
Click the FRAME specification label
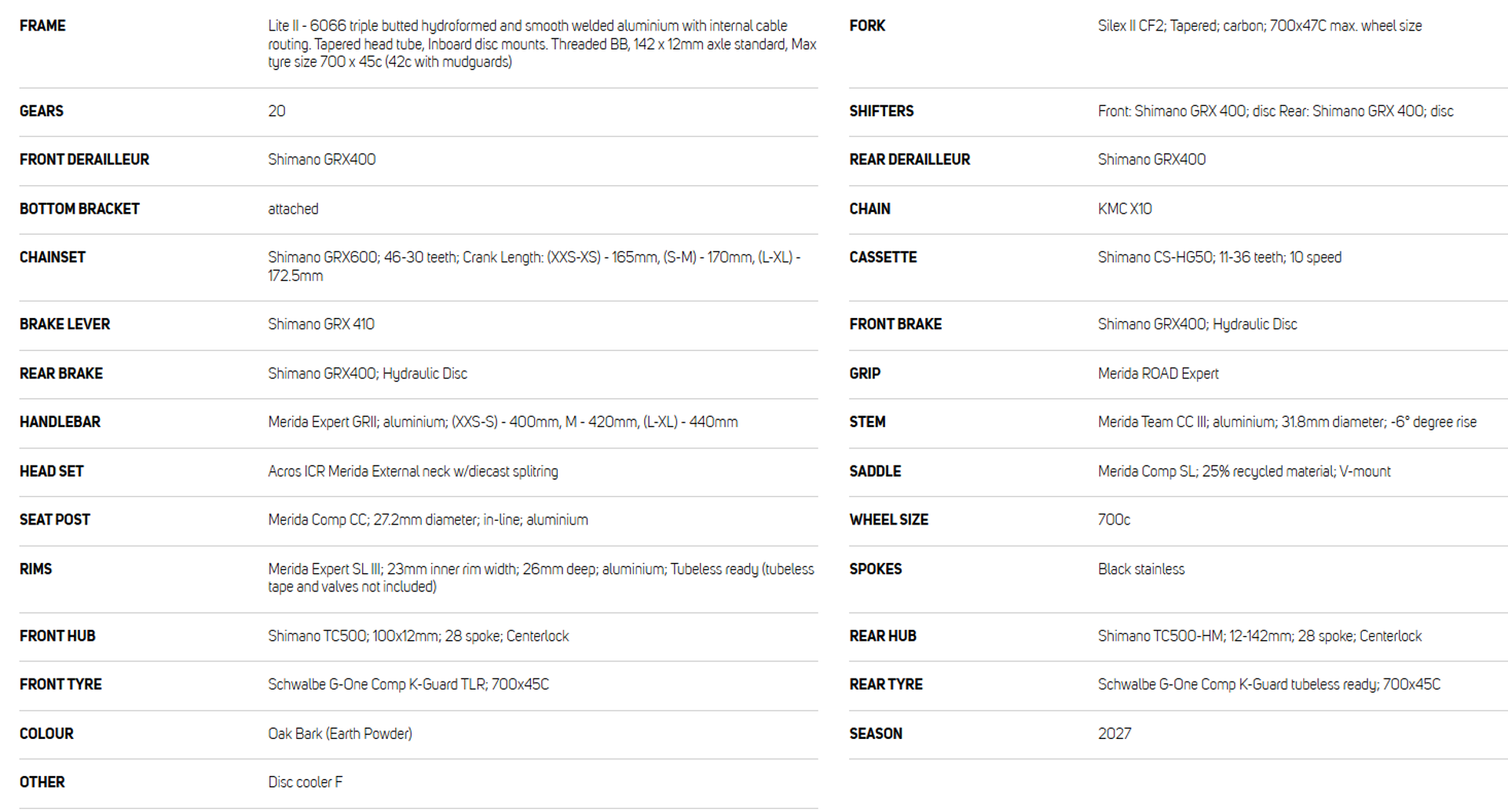click(x=42, y=26)
